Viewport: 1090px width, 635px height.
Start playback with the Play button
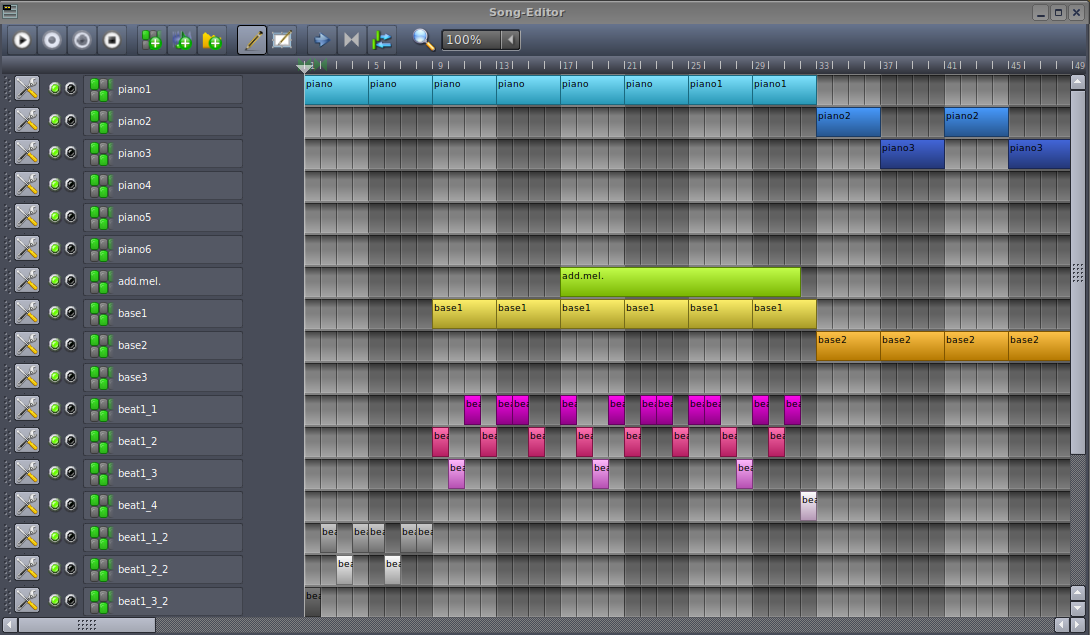coord(22,40)
